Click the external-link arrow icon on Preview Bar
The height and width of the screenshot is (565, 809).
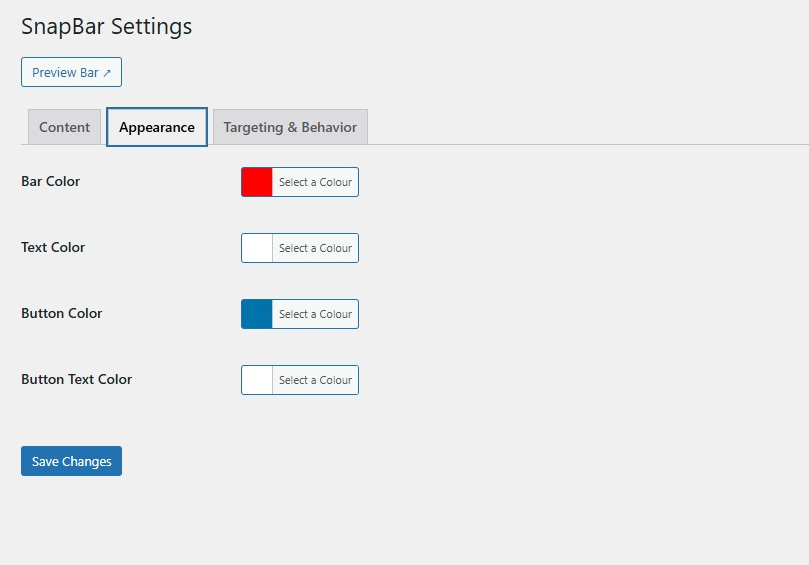[x=107, y=73]
